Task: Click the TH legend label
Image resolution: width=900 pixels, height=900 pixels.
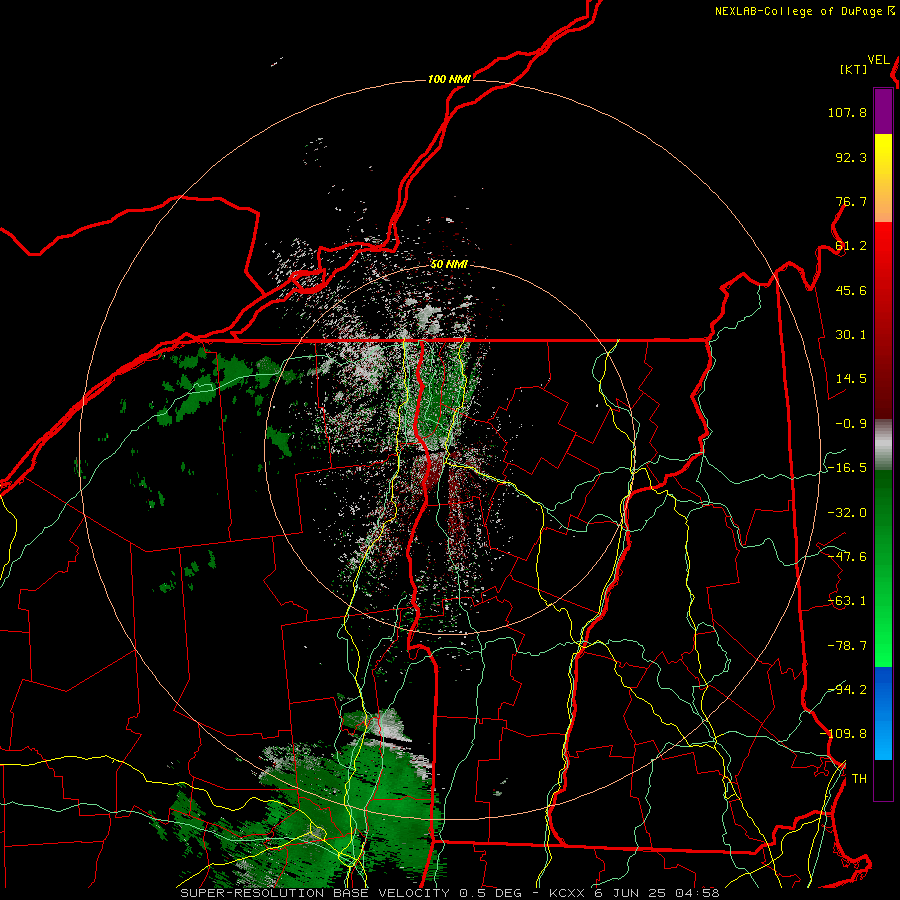Action: tap(859, 778)
